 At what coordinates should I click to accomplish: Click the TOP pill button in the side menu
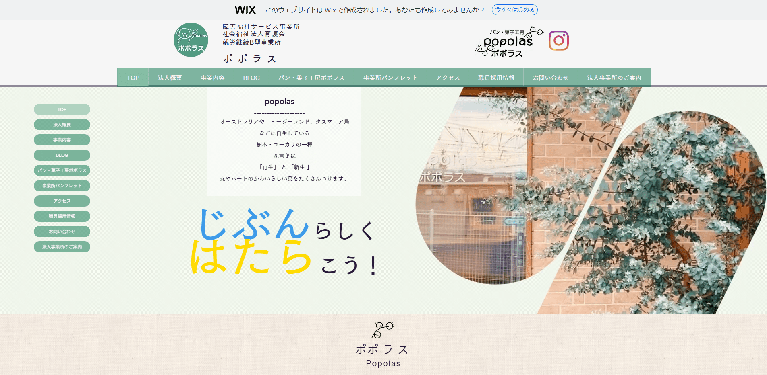pyautogui.click(x=62, y=110)
